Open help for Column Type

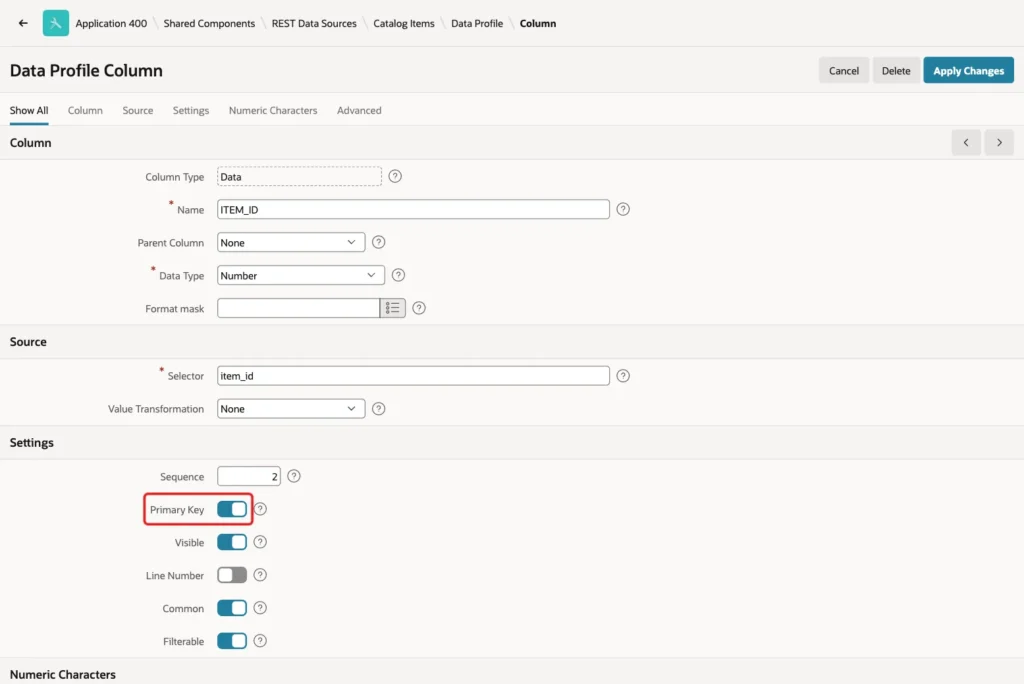point(395,176)
